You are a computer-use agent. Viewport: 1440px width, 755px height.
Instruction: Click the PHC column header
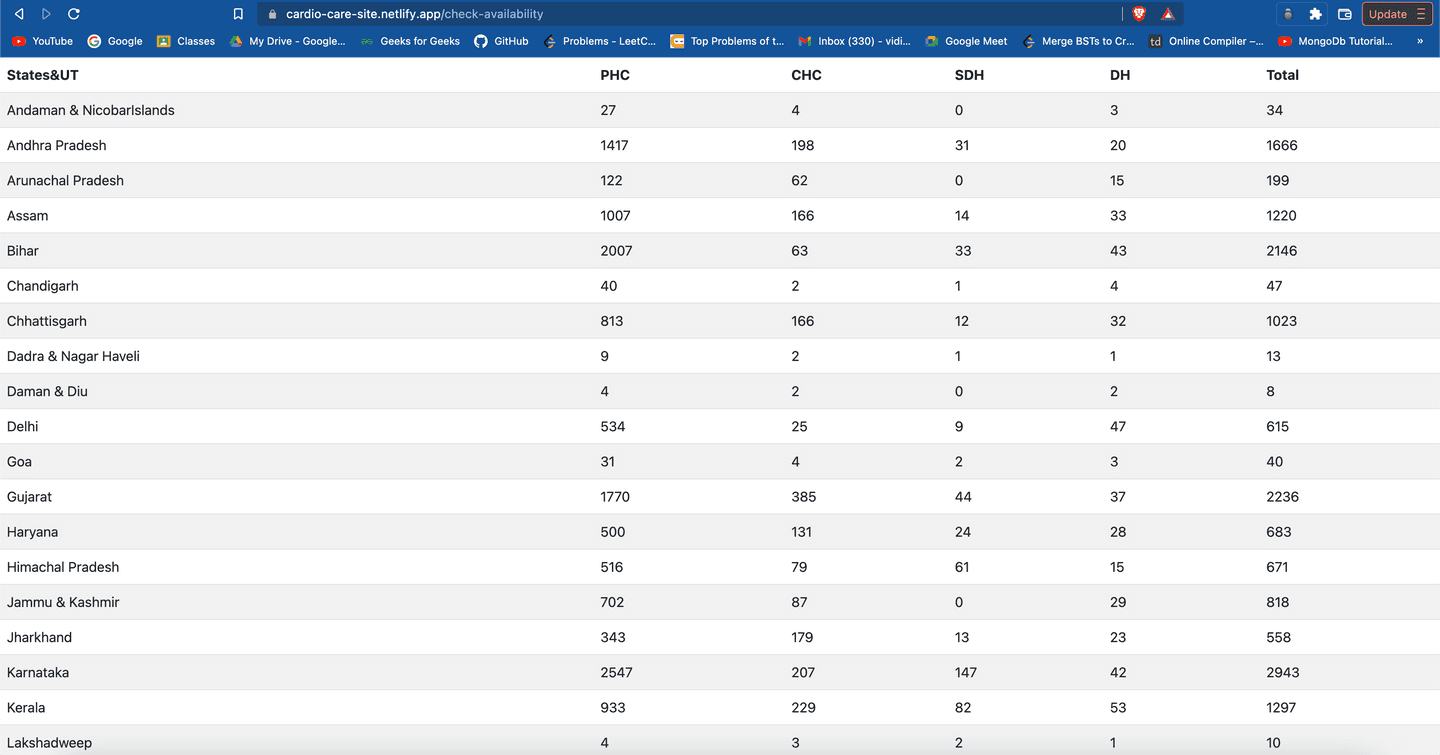coord(615,75)
